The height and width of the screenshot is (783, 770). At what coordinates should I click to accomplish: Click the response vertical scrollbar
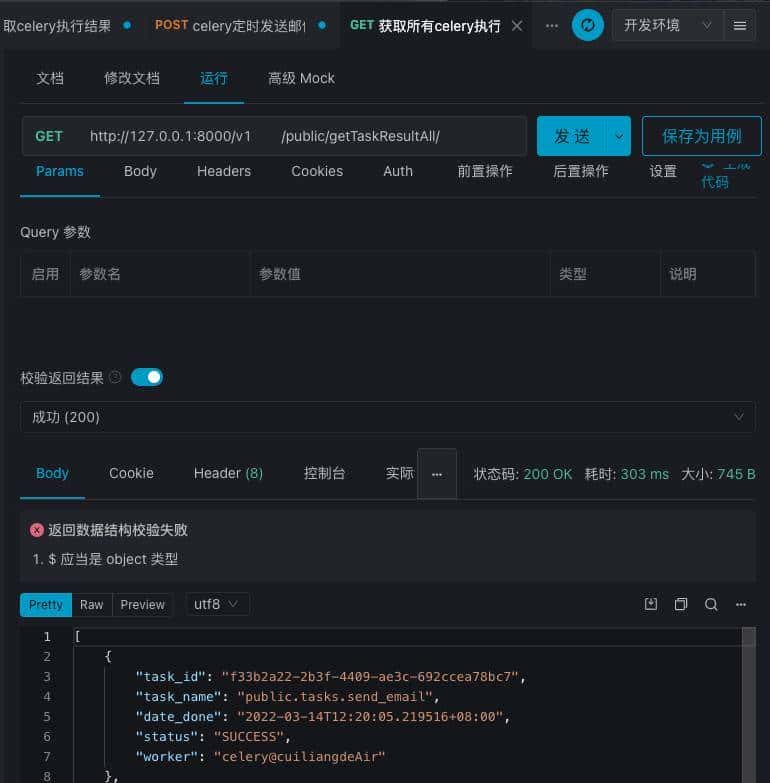tap(749, 704)
